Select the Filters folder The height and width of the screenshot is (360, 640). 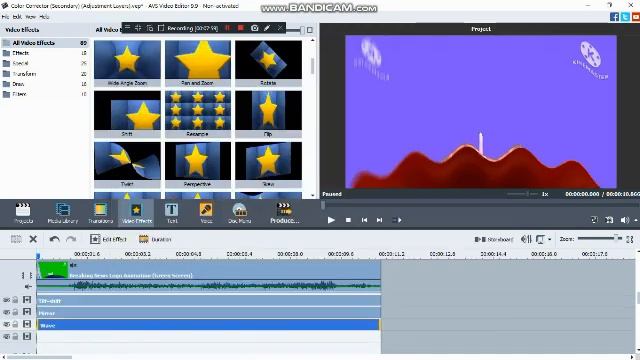(x=45, y=94)
